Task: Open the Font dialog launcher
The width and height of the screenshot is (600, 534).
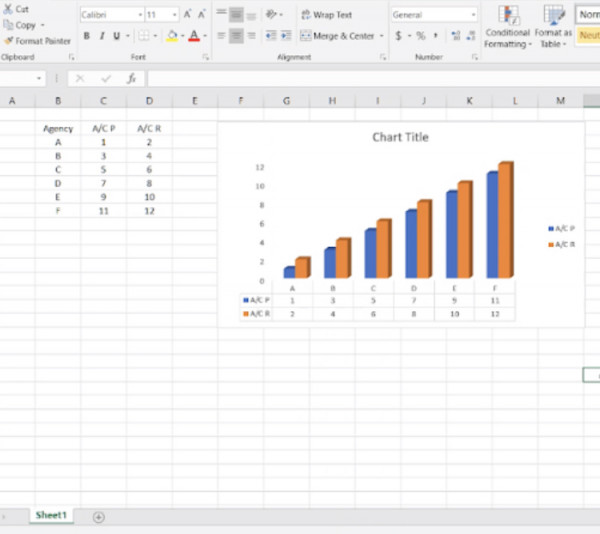Action: 206,57
